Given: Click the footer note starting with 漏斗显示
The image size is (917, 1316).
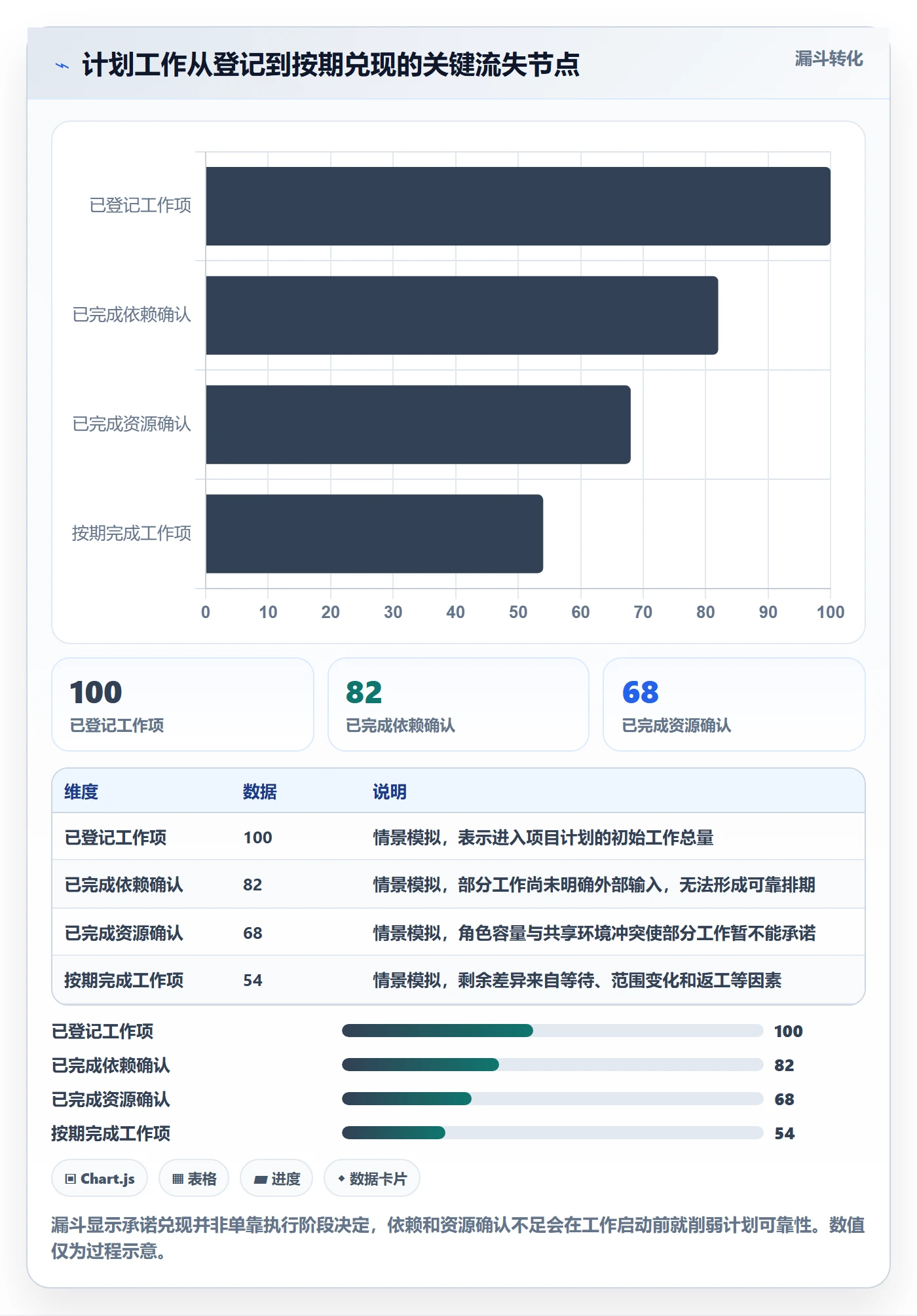Looking at the screenshot, I should 458,1238.
